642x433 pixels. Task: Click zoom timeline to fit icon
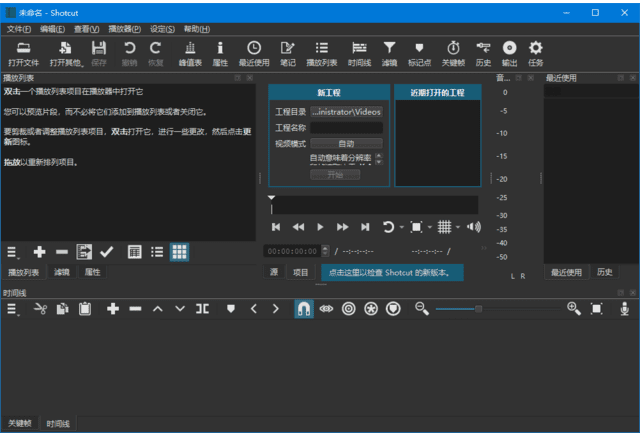597,309
